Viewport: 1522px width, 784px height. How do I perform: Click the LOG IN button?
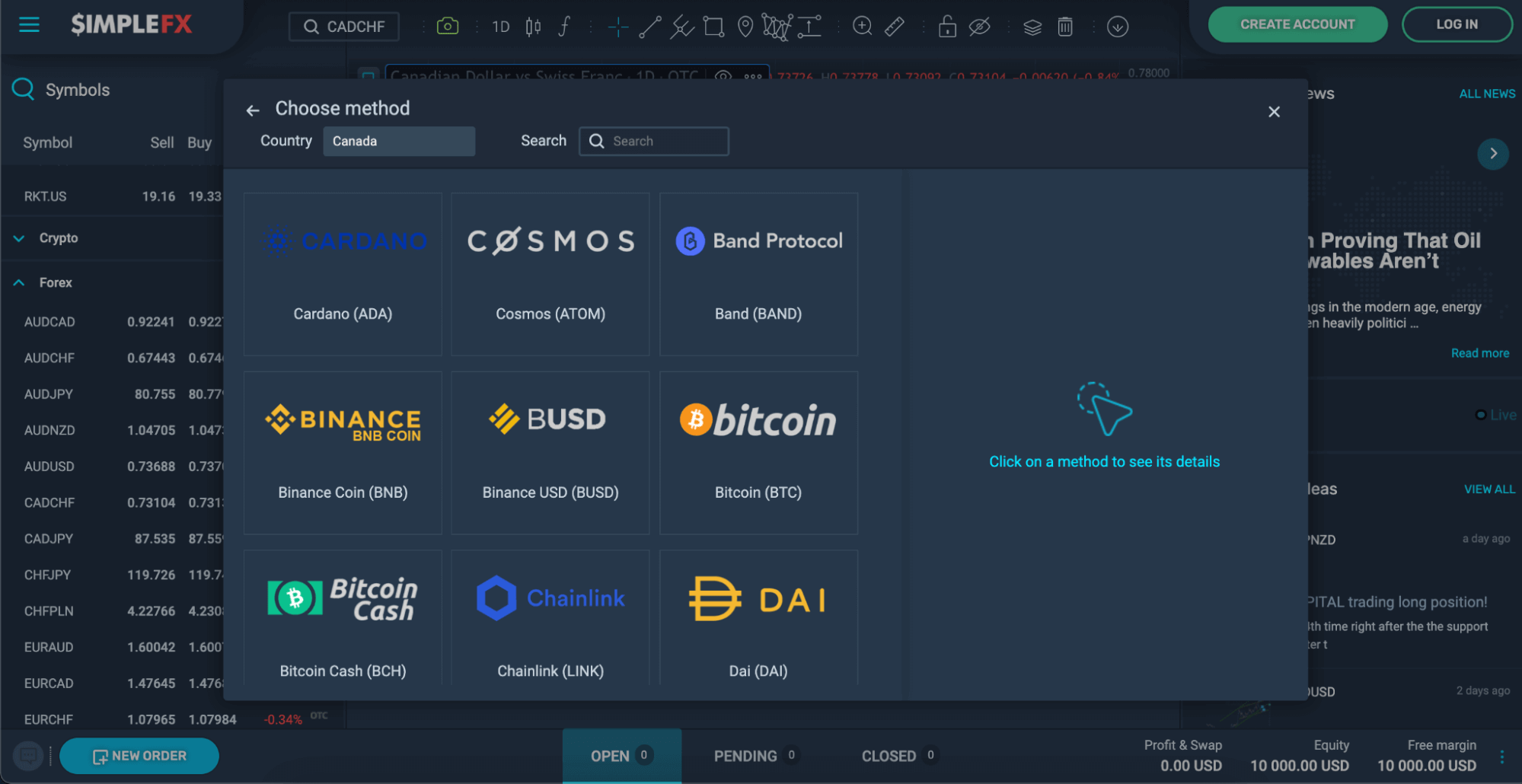coord(1457,24)
